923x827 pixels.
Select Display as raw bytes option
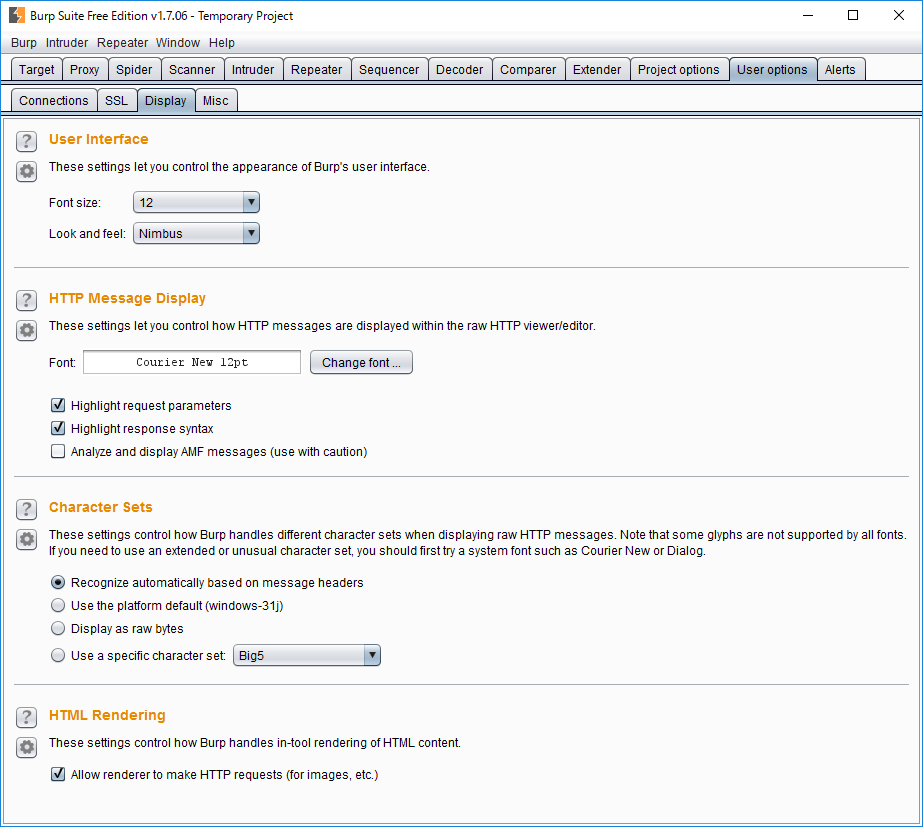pos(58,629)
